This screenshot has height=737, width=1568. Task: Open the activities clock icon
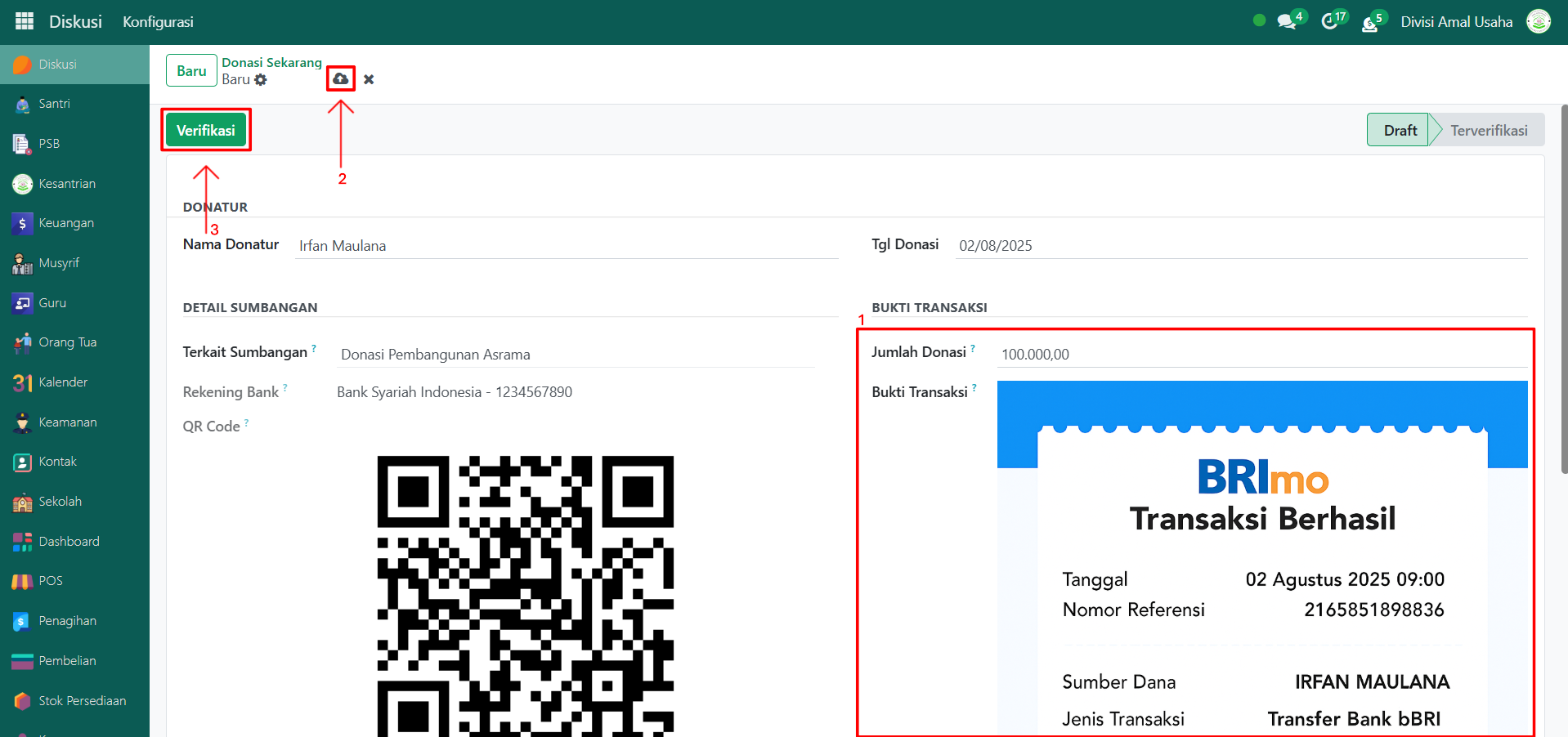tap(1330, 22)
